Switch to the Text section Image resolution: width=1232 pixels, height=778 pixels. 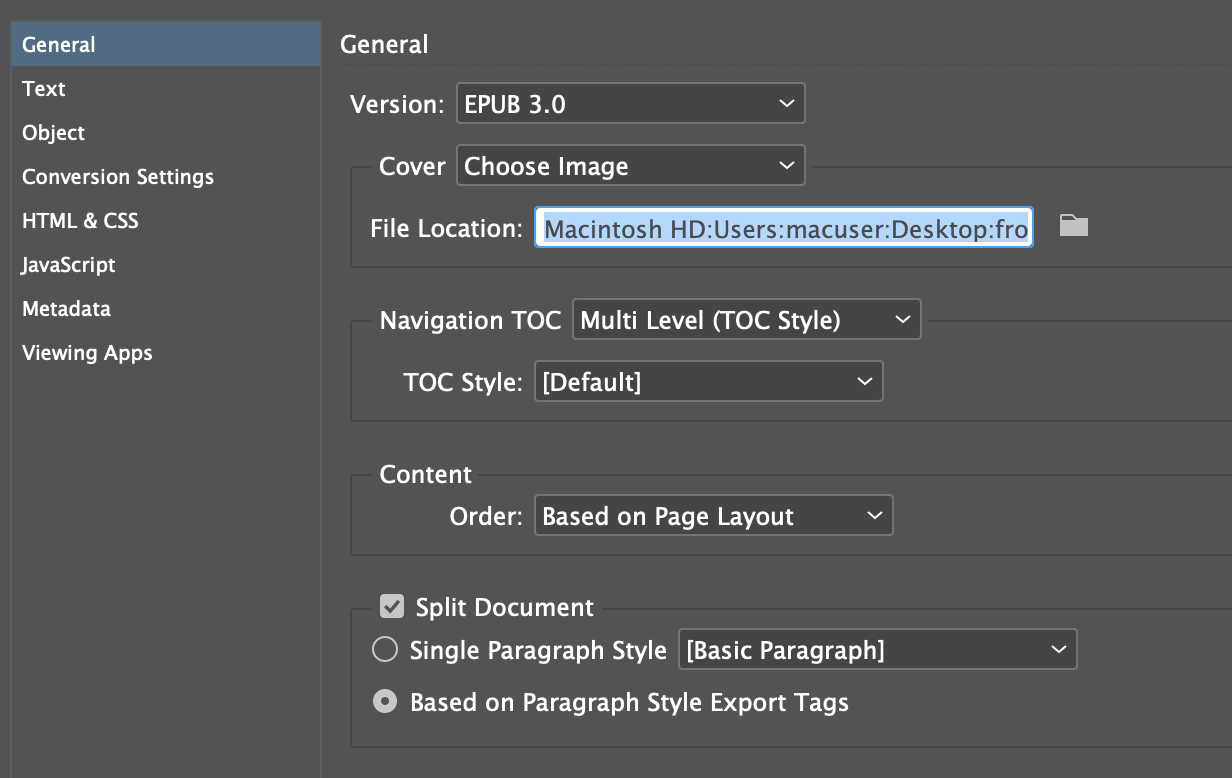166,89
